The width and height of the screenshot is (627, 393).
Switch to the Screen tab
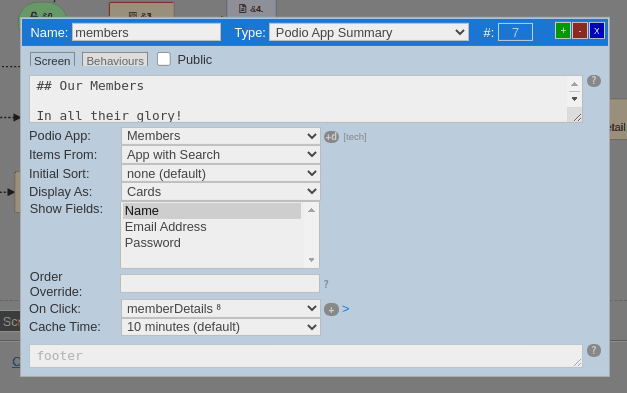point(52,60)
